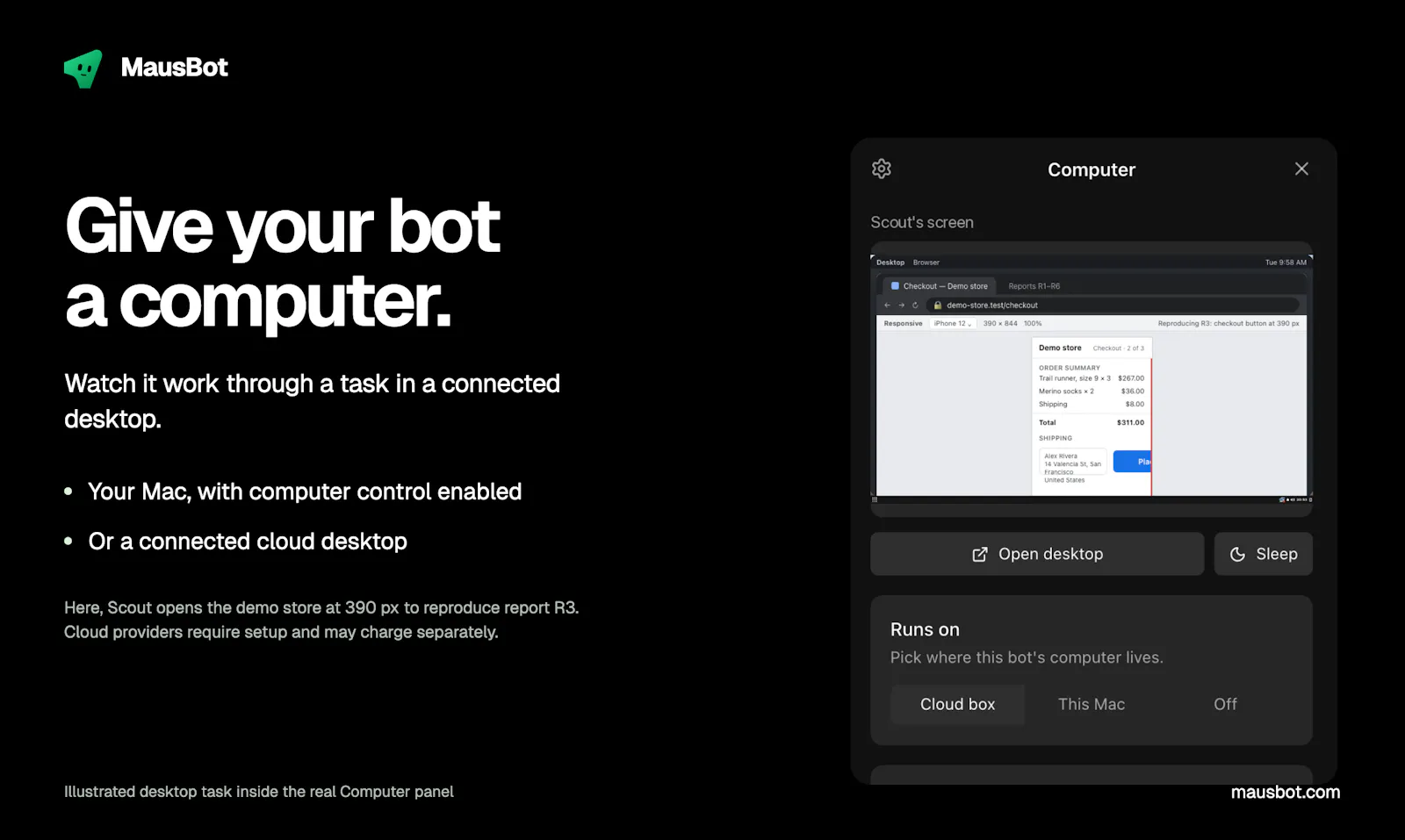The width and height of the screenshot is (1405, 840).
Task: Click the 390 × 844 viewport size value
Action: click(x=1000, y=323)
